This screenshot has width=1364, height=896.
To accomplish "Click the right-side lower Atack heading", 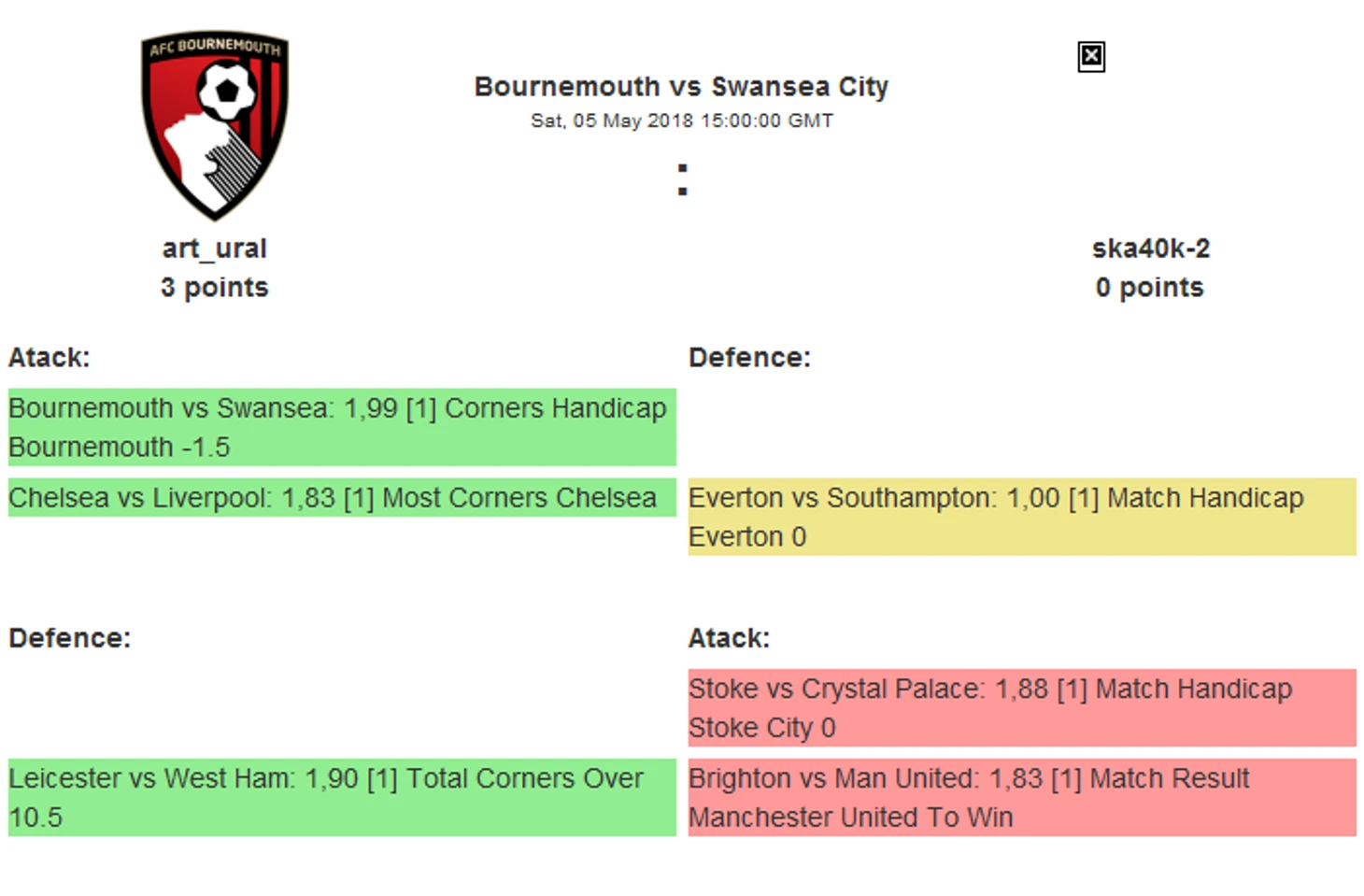I will pos(729,638).
